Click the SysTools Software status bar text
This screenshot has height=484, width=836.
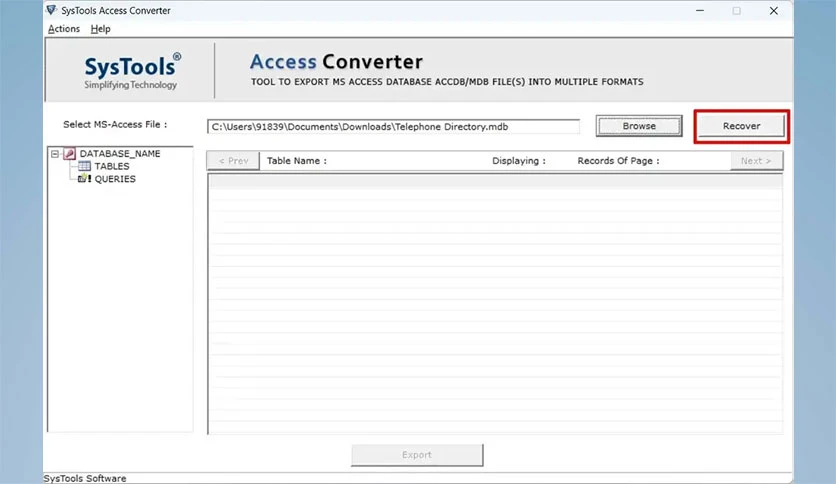tap(85, 479)
